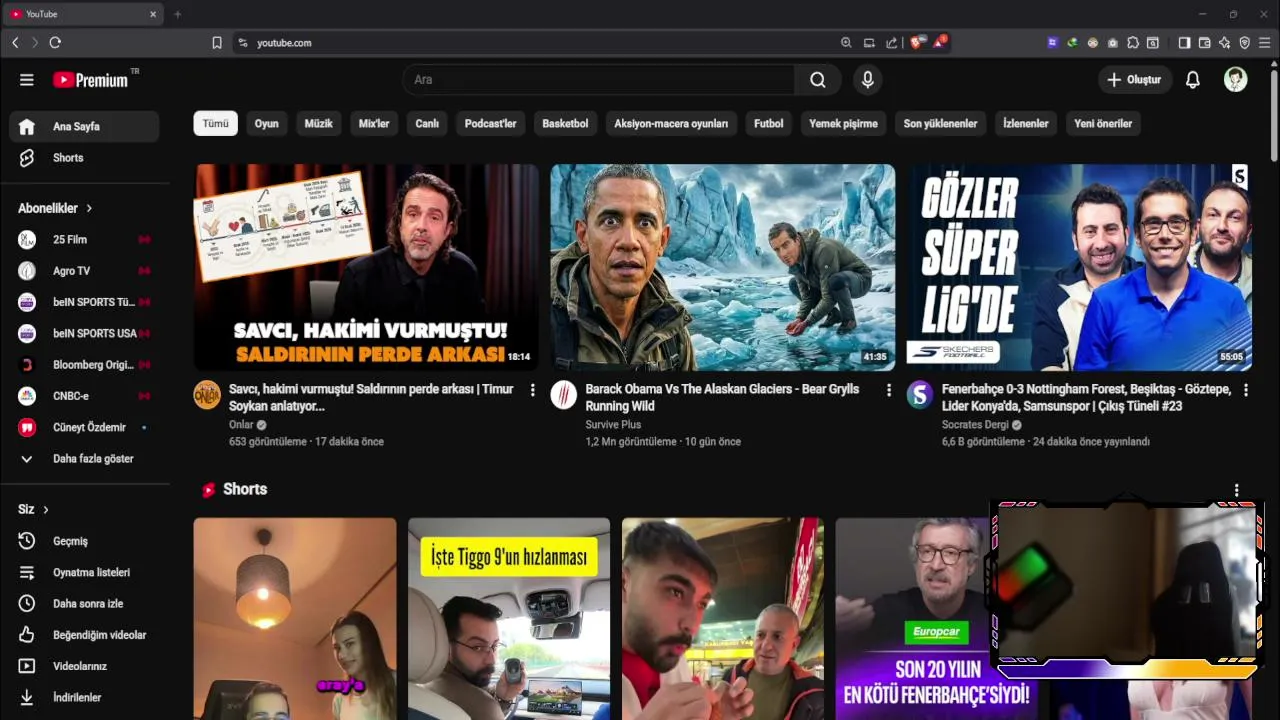Open Daha sonra izle list
Image resolution: width=1280 pixels, height=720 pixels.
click(x=84, y=604)
